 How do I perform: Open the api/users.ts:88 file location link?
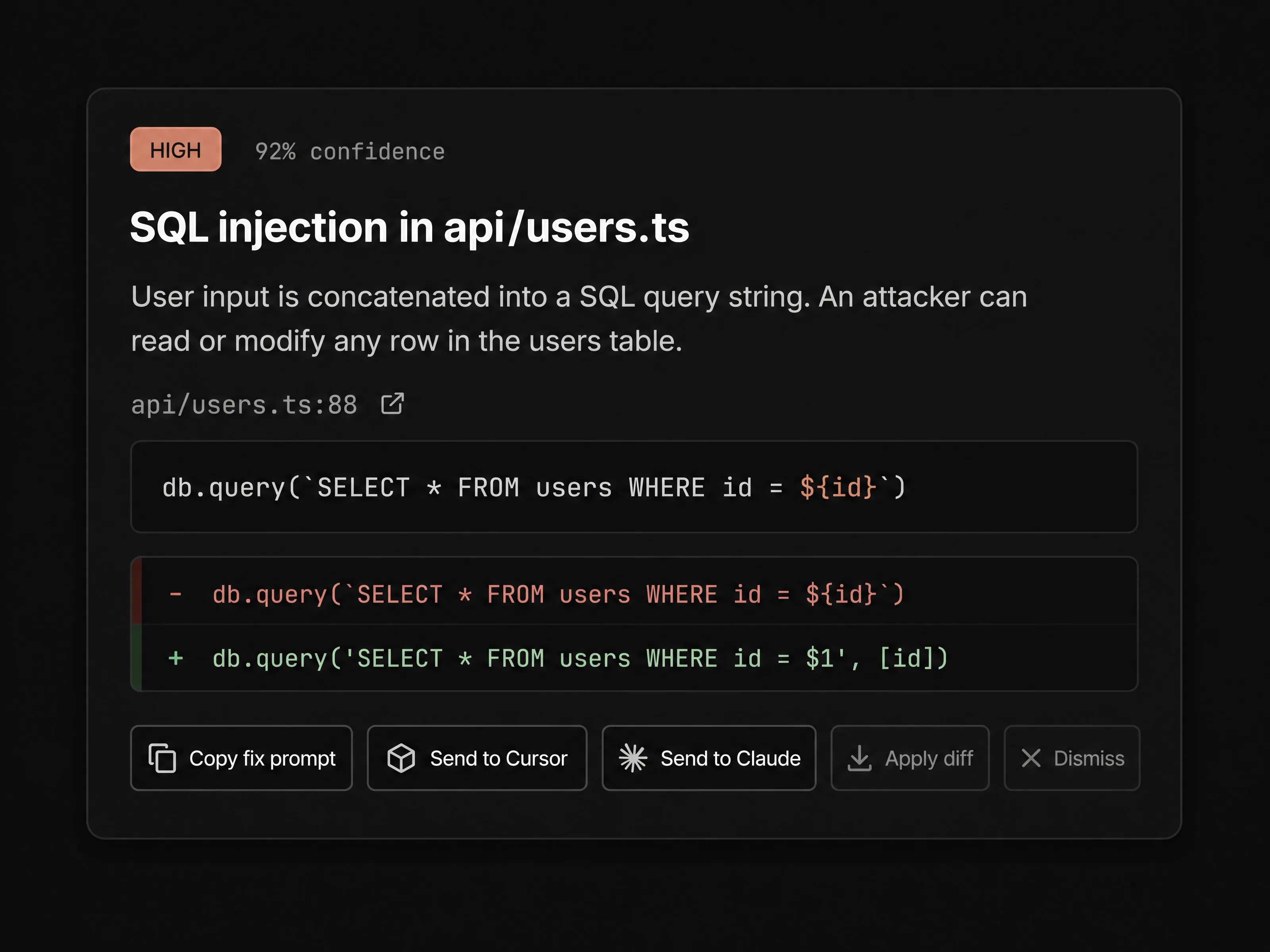[x=244, y=405]
